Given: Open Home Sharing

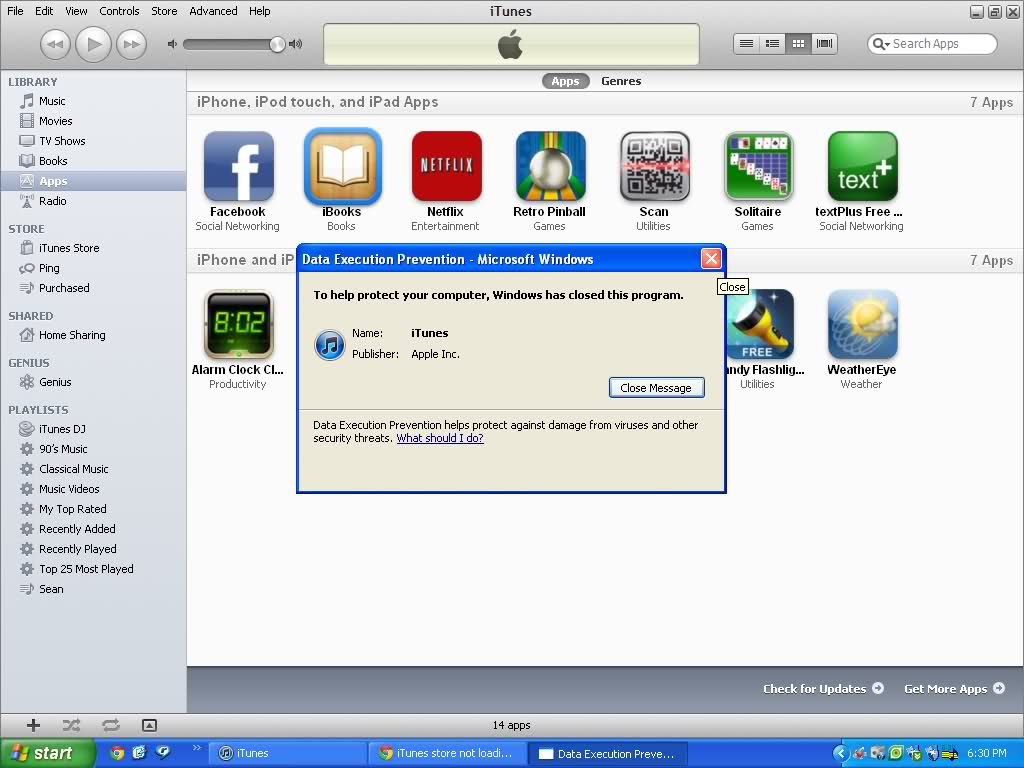Looking at the screenshot, I should point(72,335).
